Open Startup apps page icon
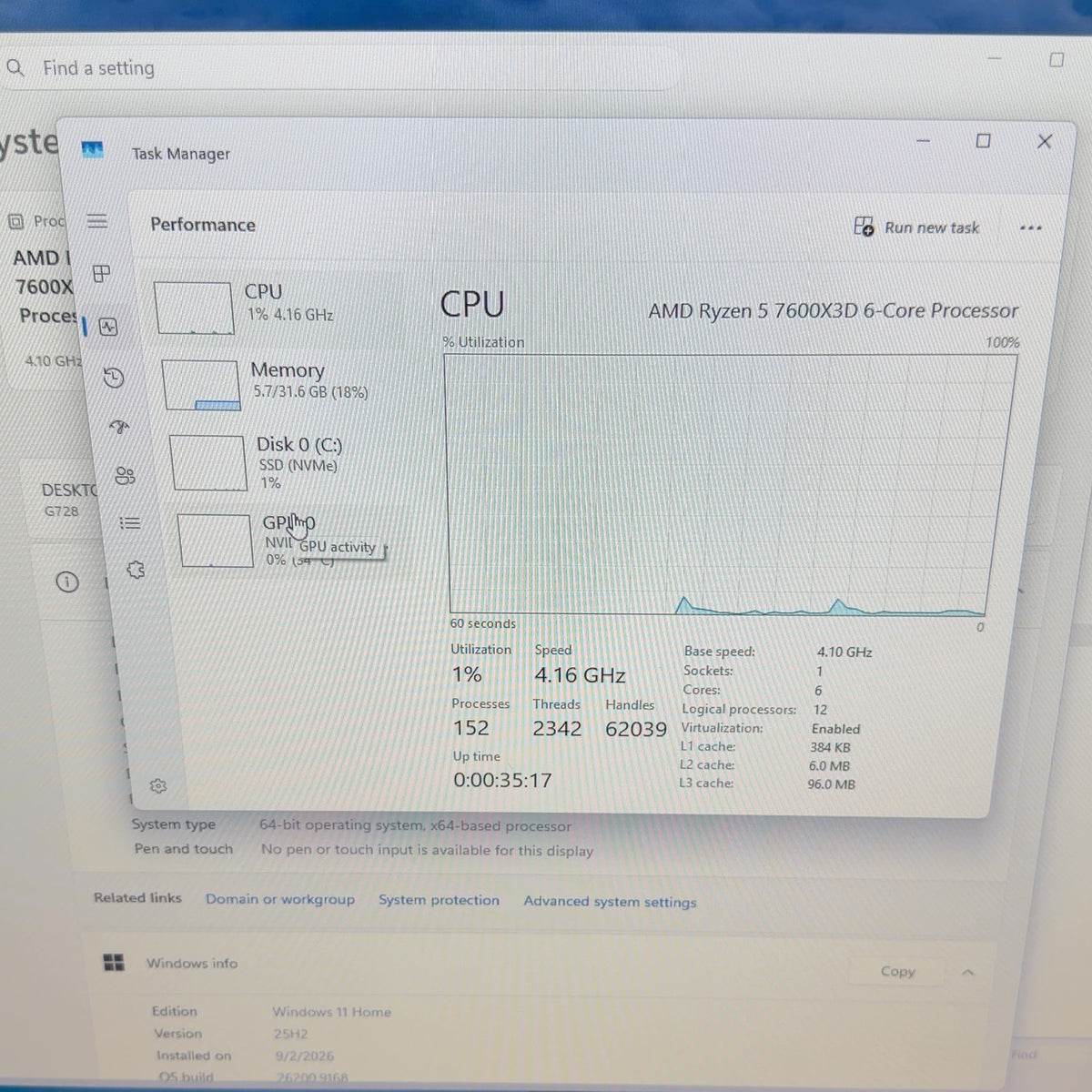This screenshot has height=1092, width=1092. 119,427
